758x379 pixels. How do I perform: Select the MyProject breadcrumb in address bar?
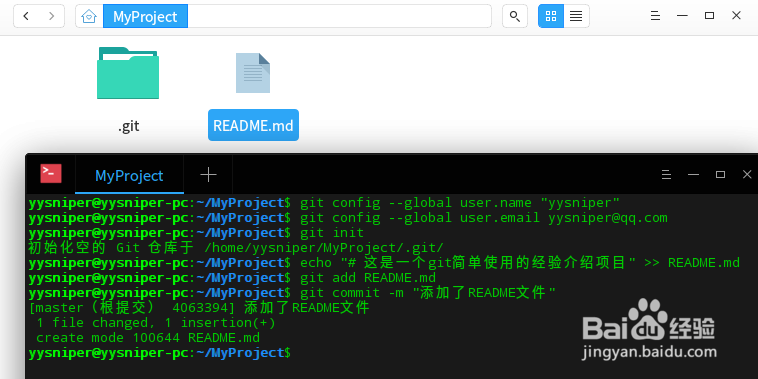pyautogui.click(x=145, y=16)
